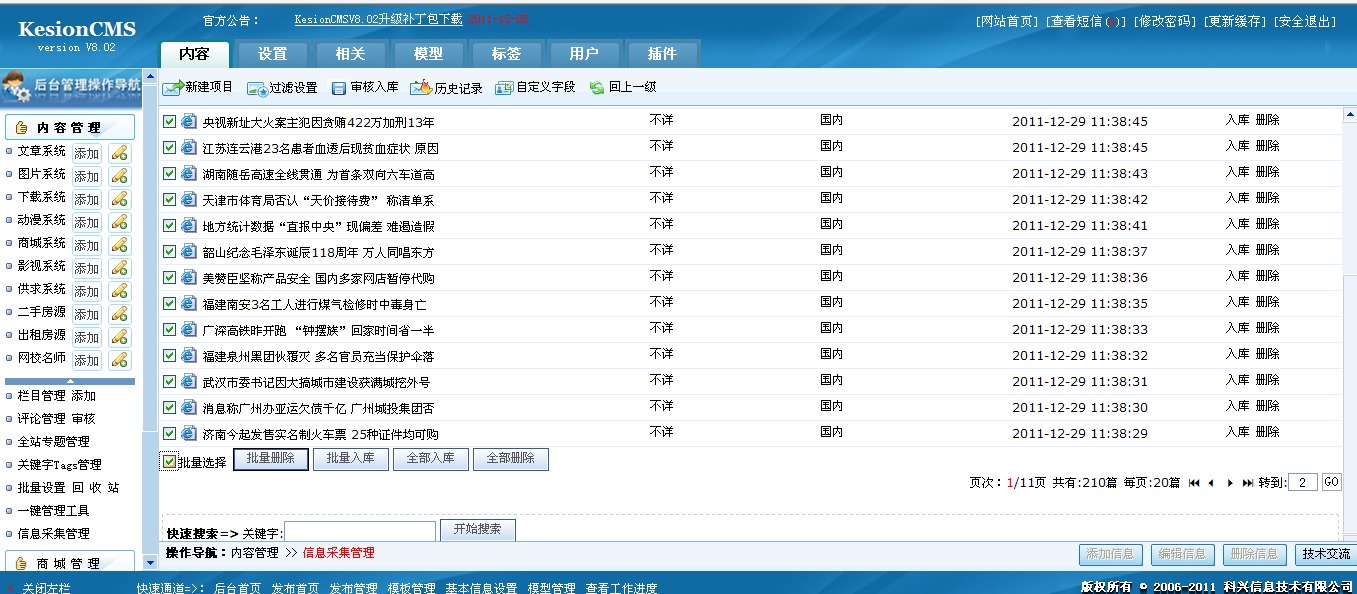Toggle checkbox for 济南今起发售实名制火车票 row
The image size is (1357, 594).
click(170, 433)
